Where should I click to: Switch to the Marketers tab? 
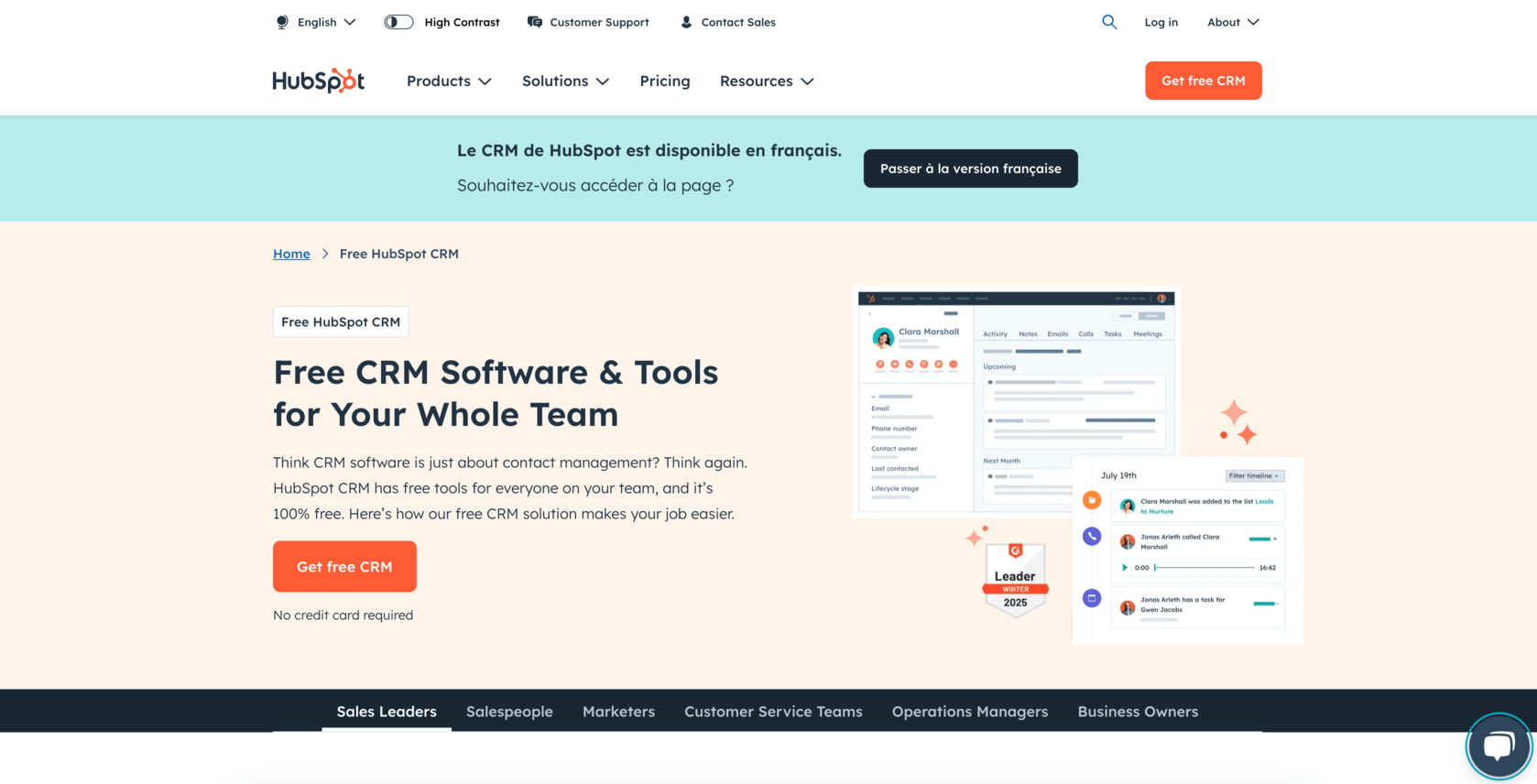(x=618, y=712)
